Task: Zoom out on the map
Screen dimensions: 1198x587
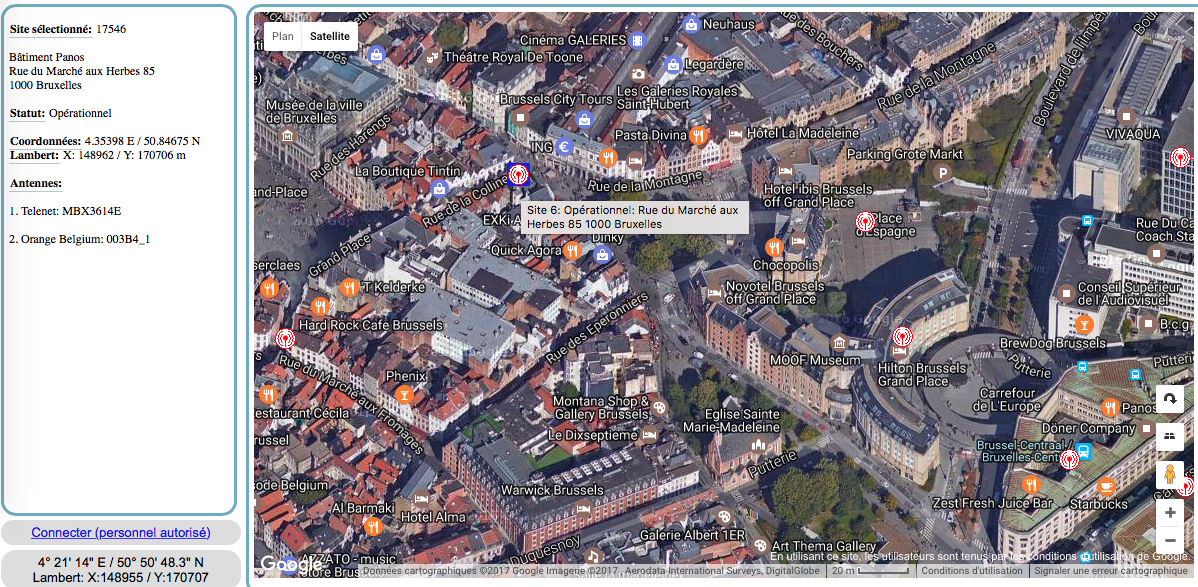Action: 1170,540
